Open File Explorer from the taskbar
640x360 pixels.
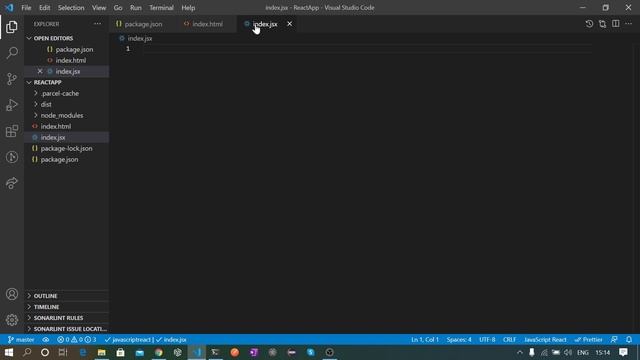point(102,352)
